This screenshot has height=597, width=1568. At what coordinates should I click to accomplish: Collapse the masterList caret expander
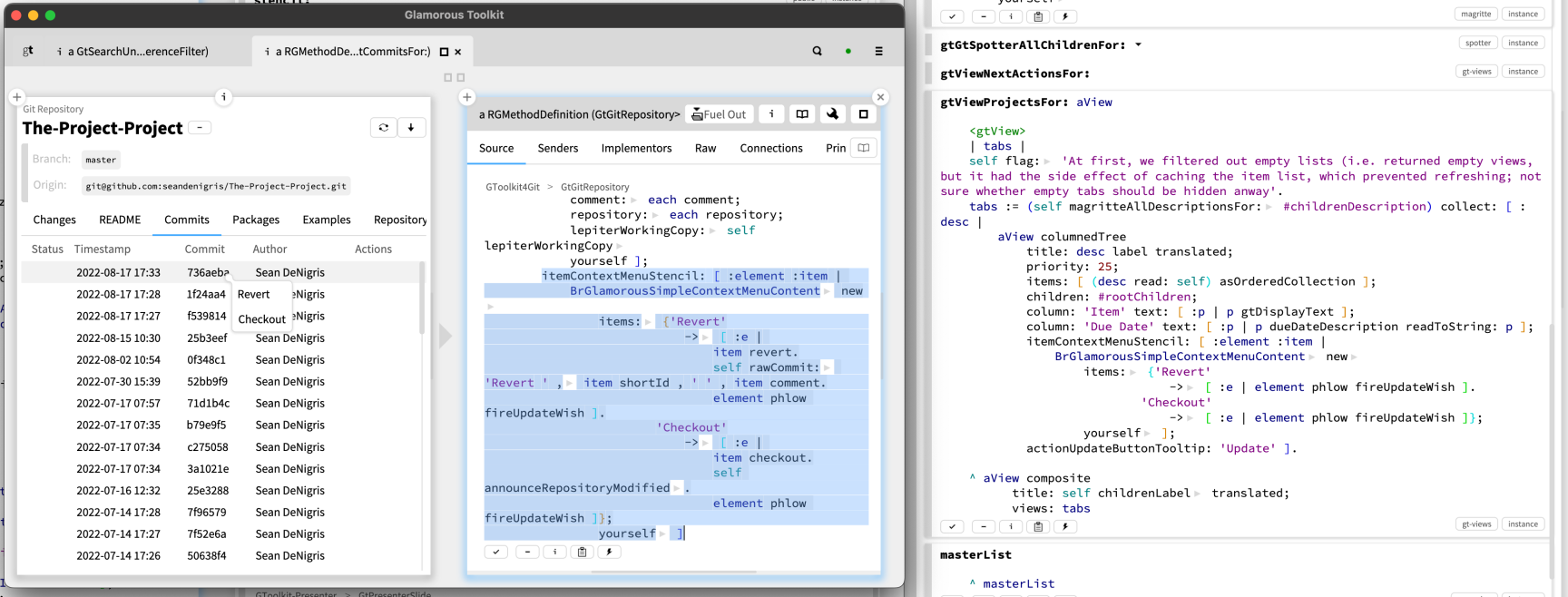[x=973, y=583]
